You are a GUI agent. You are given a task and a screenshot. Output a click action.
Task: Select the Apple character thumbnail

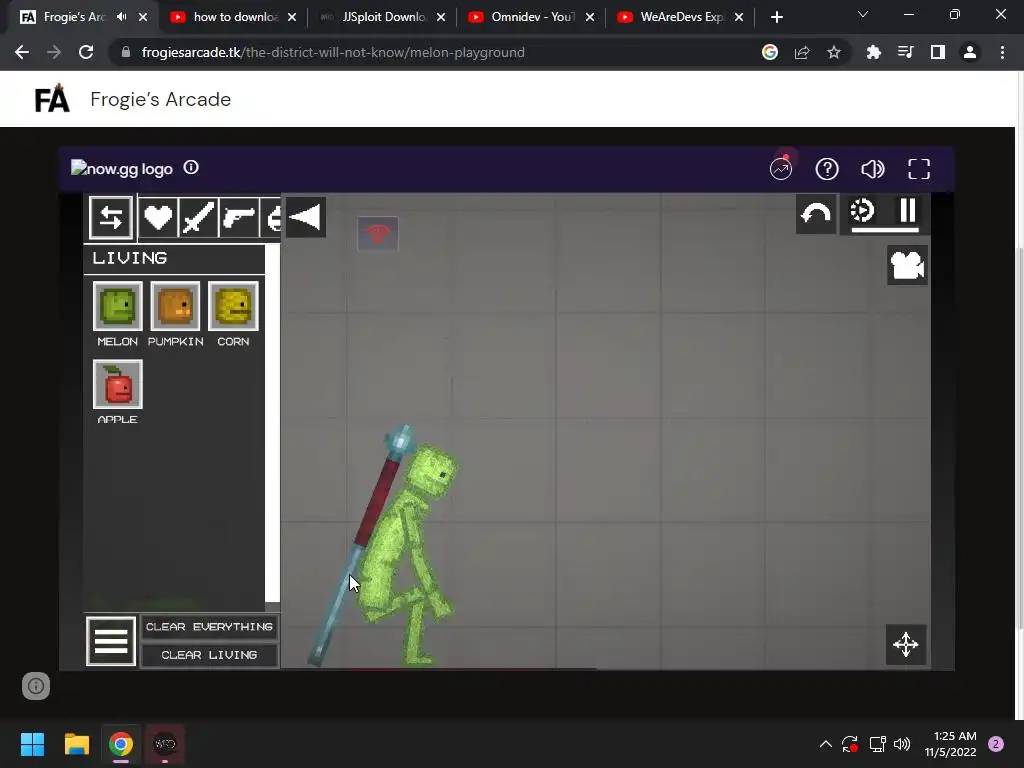(118, 384)
